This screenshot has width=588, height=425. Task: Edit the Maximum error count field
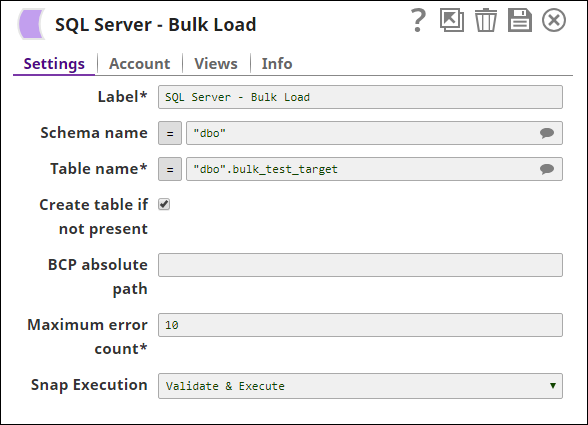coord(360,325)
